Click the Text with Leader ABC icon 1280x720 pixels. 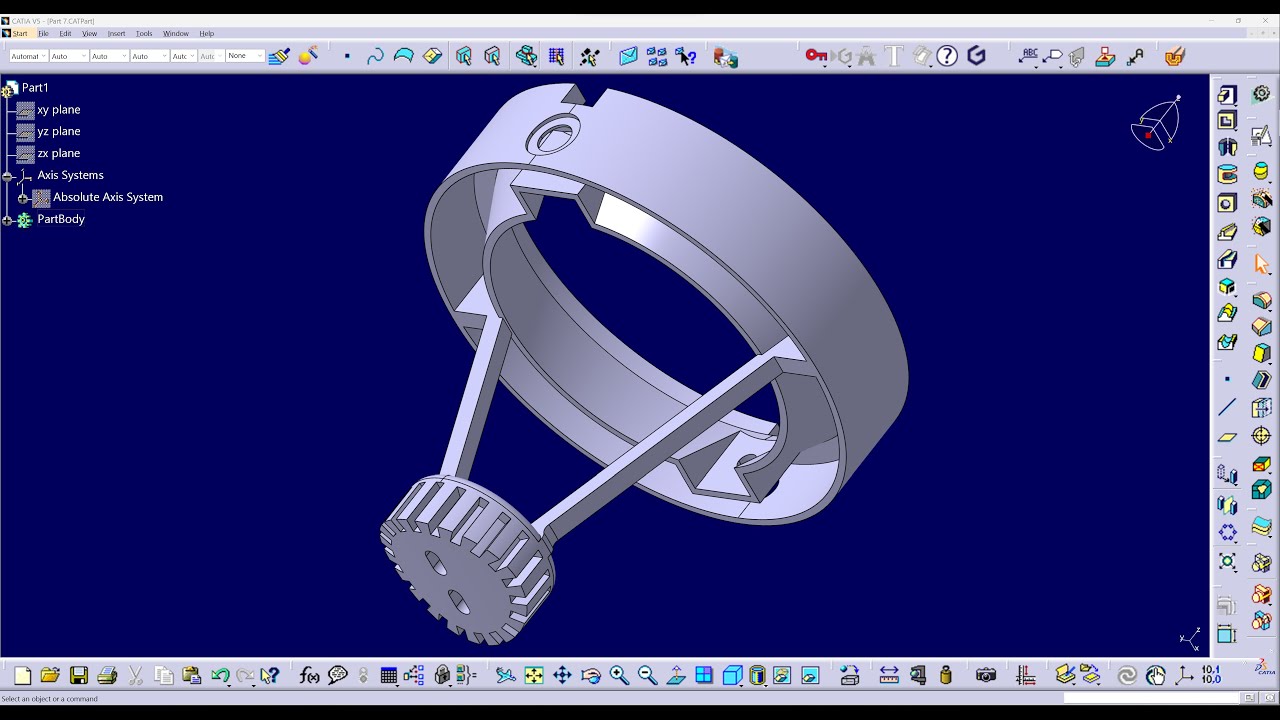point(1028,56)
